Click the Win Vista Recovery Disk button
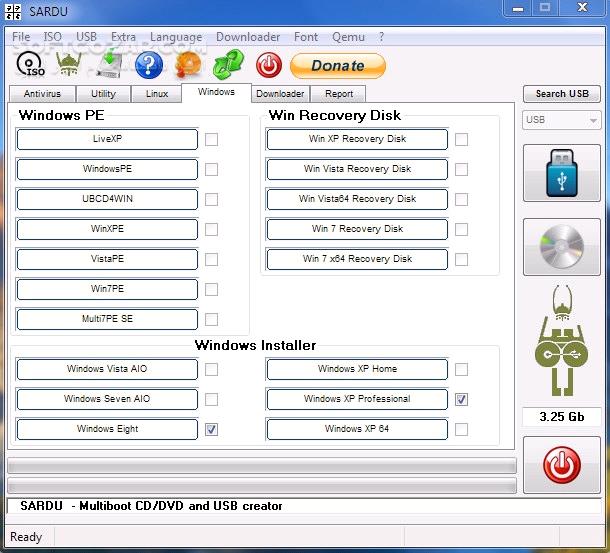The image size is (610, 553). click(x=357, y=169)
